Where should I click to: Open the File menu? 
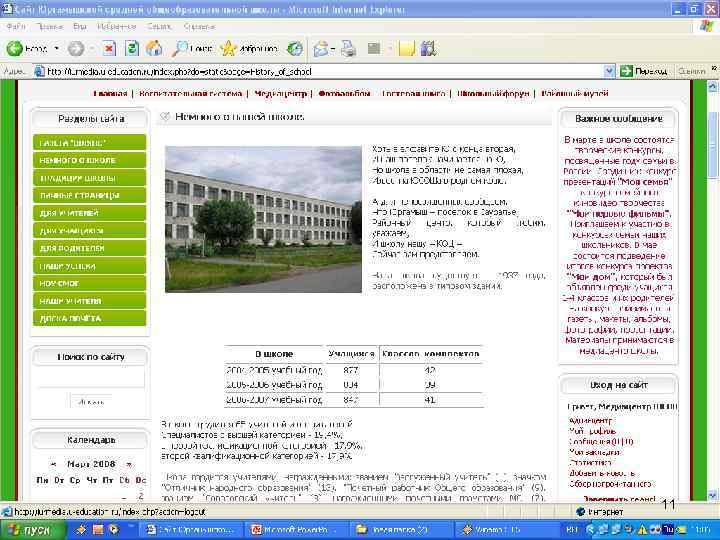pos(16,27)
